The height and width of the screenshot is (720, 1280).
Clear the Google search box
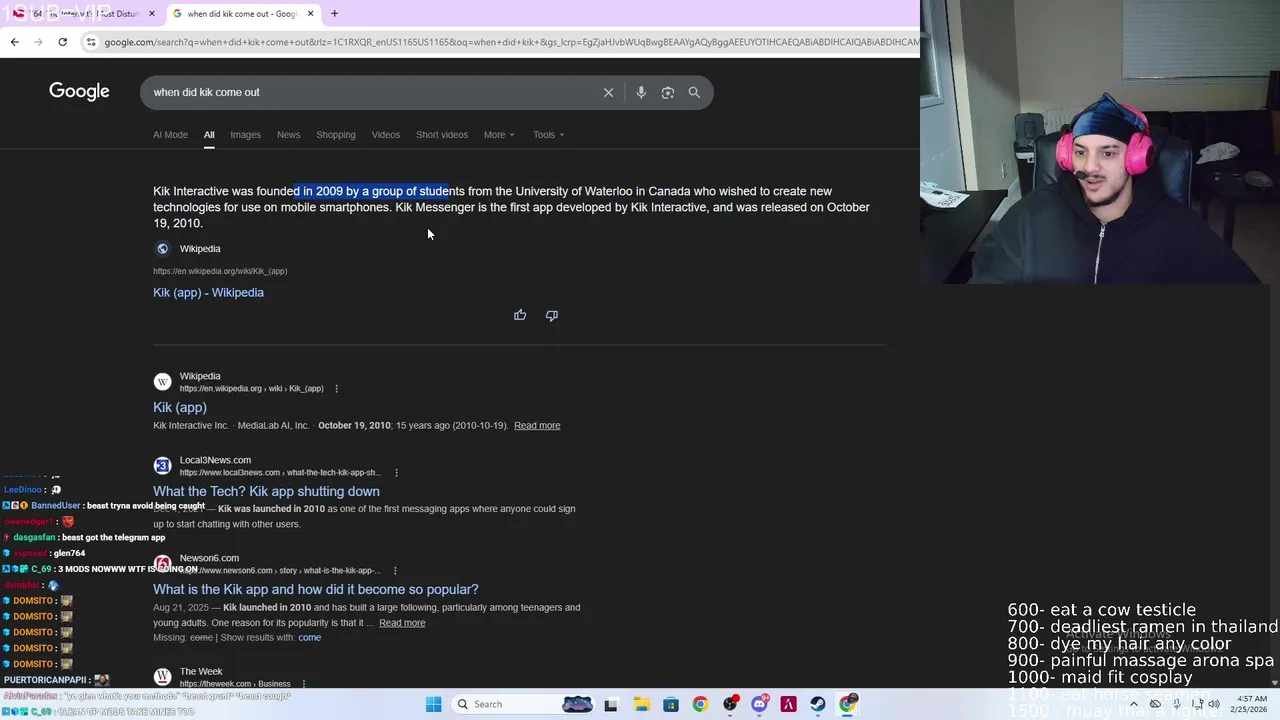coord(608,92)
